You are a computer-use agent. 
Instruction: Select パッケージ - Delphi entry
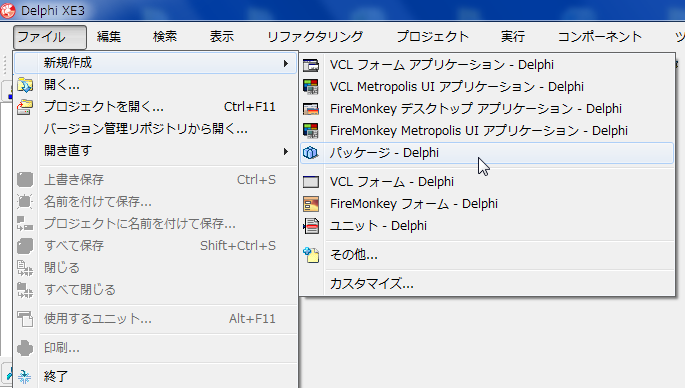487,153
